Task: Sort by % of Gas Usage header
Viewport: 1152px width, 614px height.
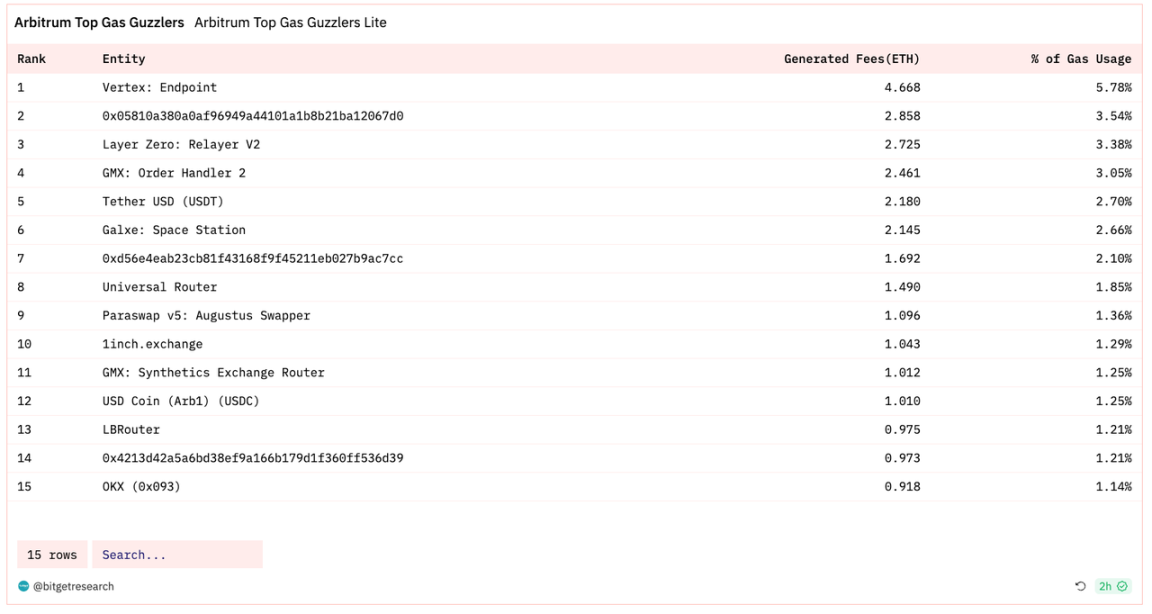Action: (1081, 59)
